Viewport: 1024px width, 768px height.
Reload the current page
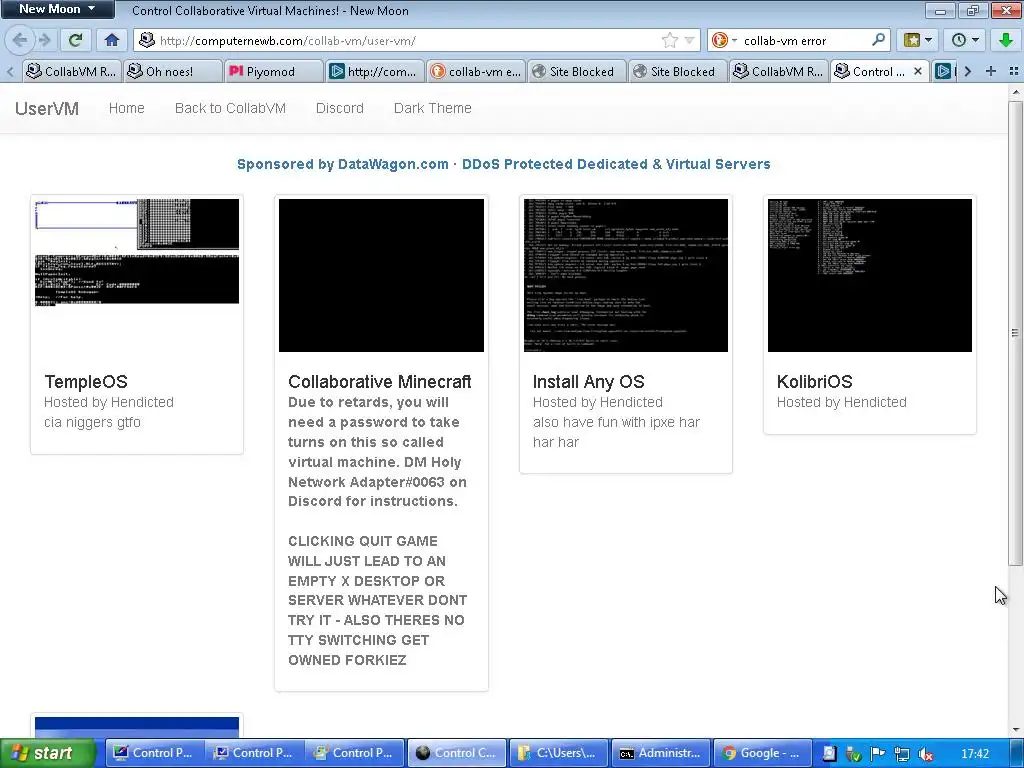click(x=75, y=40)
